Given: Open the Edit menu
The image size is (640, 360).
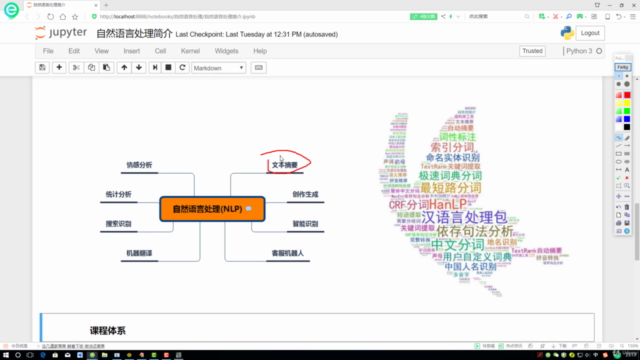Looking at the screenshot, I should (x=74, y=51).
